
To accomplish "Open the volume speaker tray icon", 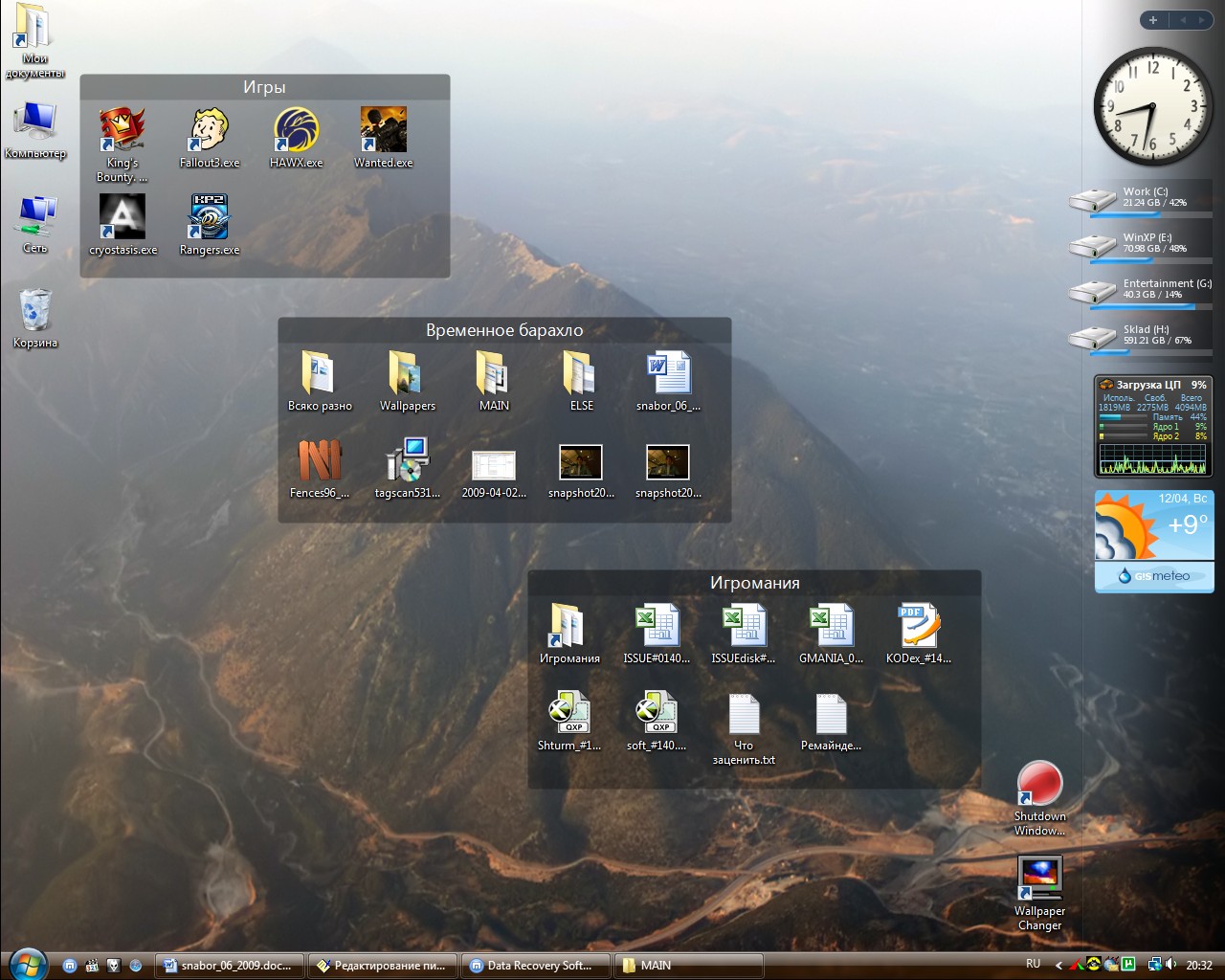I will coord(1171,964).
